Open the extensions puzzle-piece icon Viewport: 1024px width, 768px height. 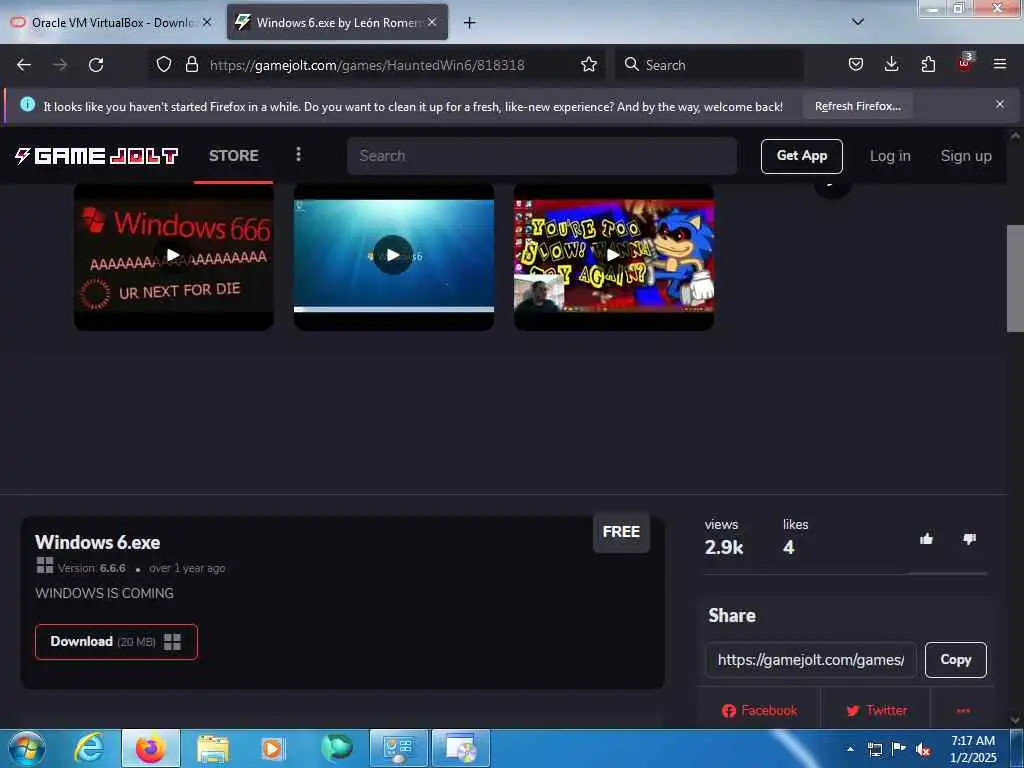pos(928,64)
